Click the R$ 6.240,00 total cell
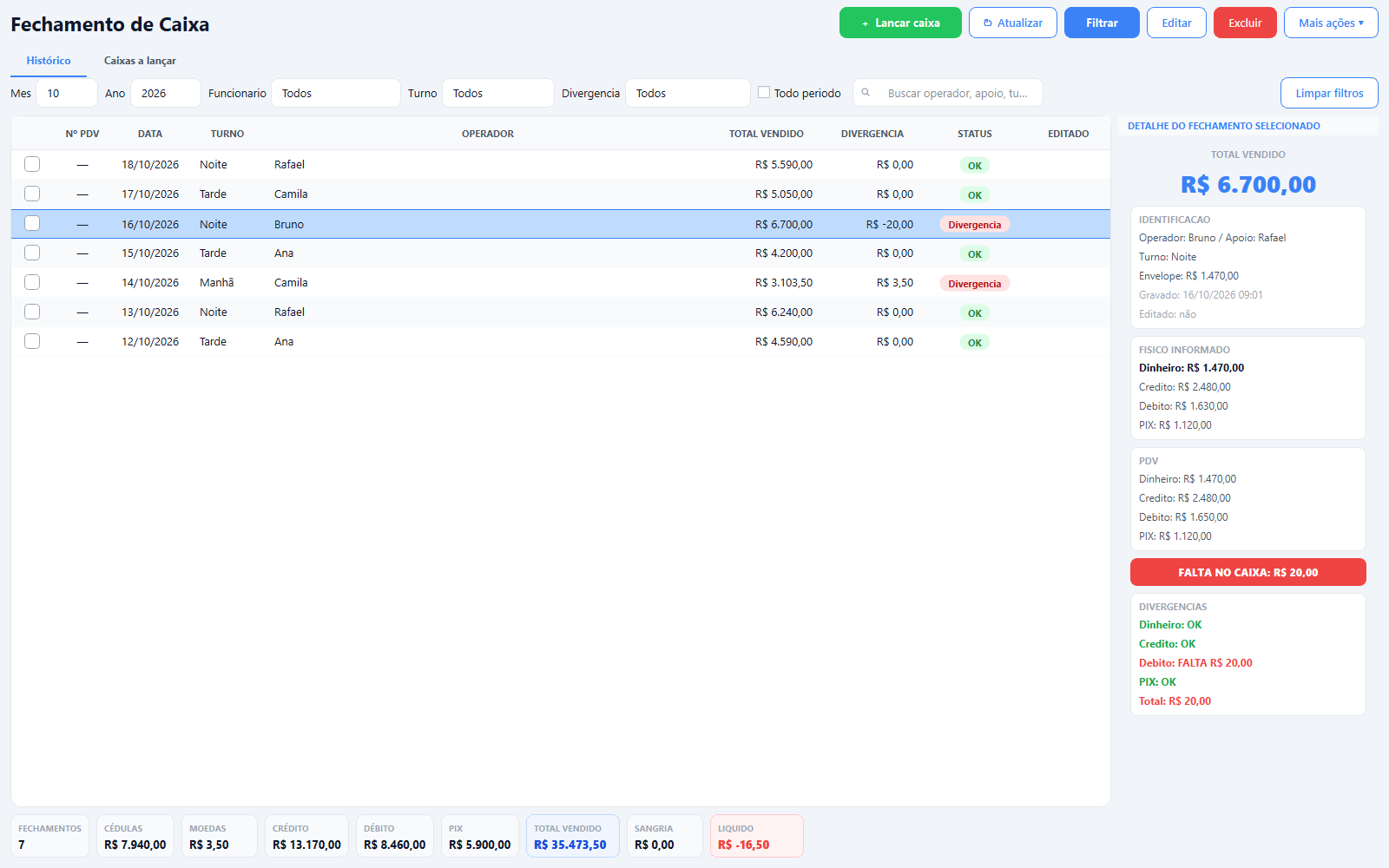Image resolution: width=1389 pixels, height=868 pixels. 784,312
